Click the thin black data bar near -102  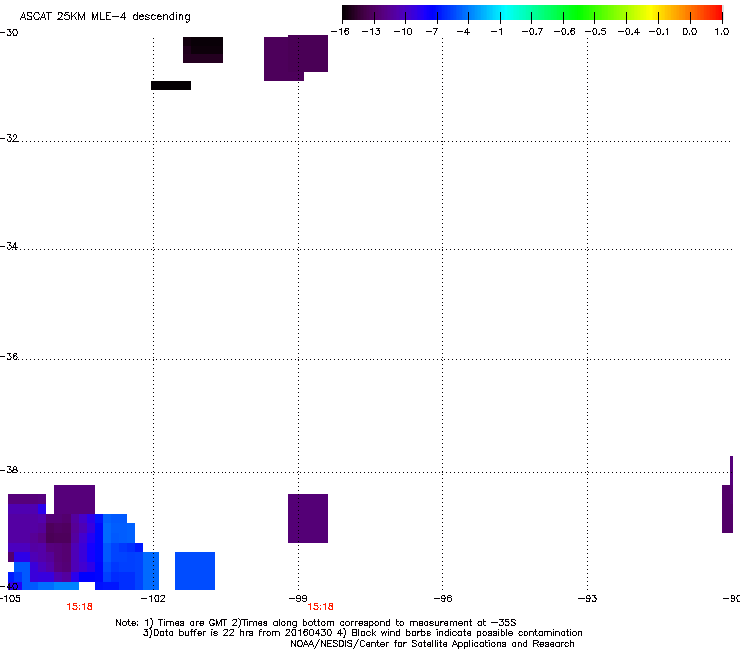pos(171,85)
